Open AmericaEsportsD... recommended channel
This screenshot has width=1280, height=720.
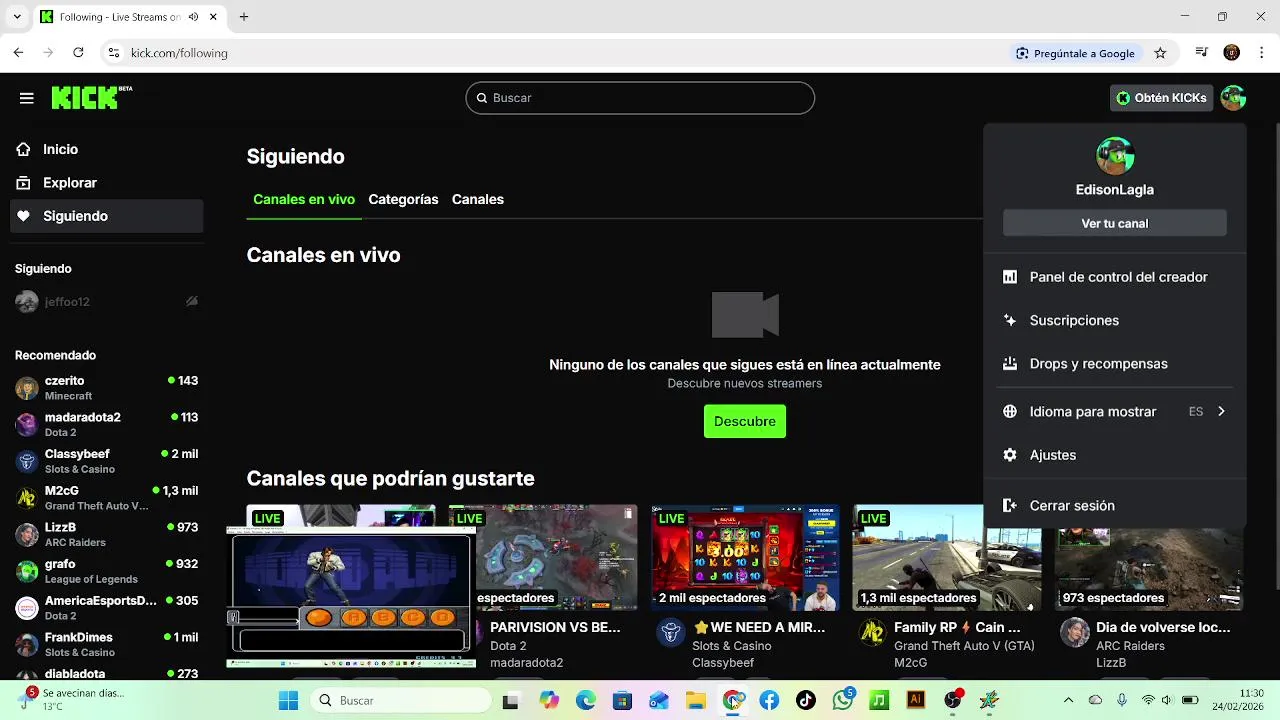(x=107, y=608)
